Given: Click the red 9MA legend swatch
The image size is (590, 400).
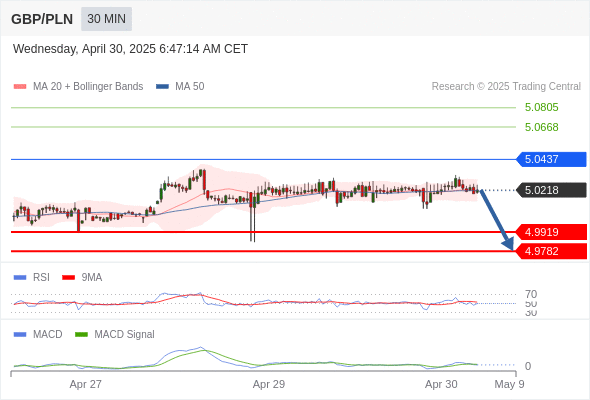Looking at the screenshot, I should point(68,278).
